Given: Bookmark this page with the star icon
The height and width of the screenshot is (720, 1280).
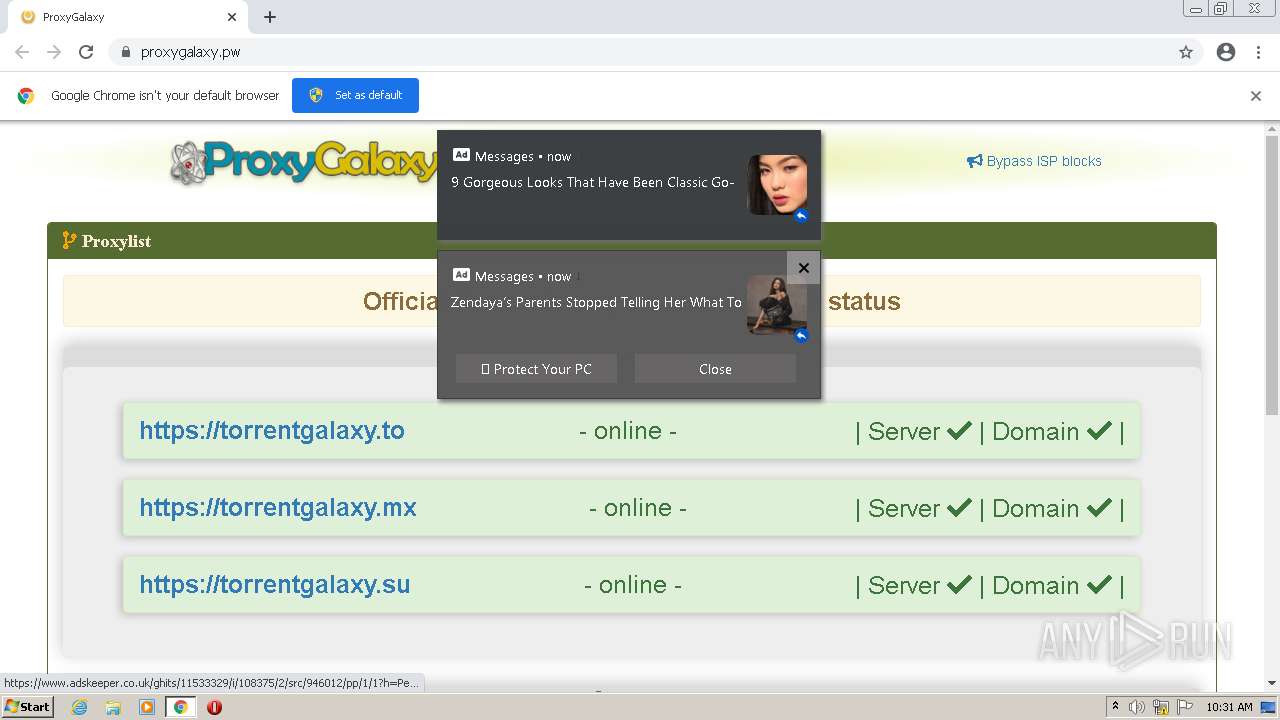Looking at the screenshot, I should 1186,52.
